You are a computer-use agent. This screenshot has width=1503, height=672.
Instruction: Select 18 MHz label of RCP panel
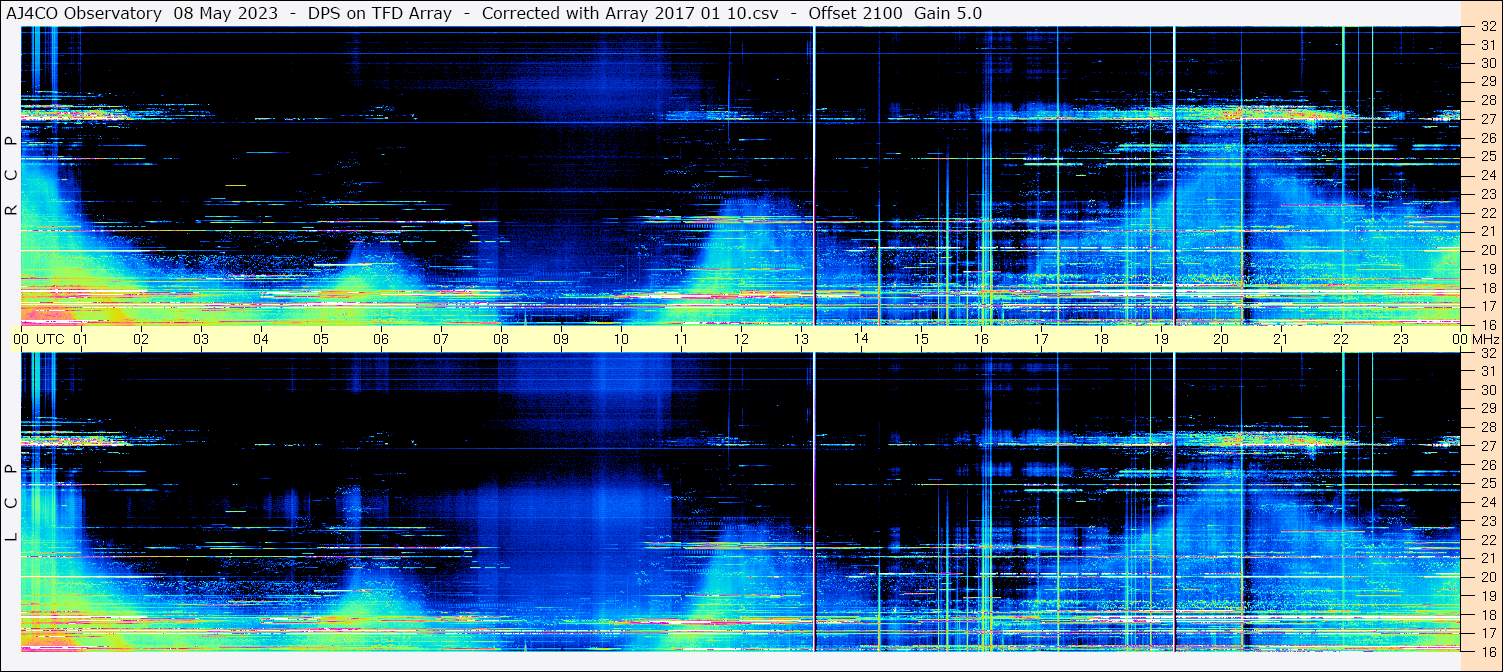(x=1487, y=288)
